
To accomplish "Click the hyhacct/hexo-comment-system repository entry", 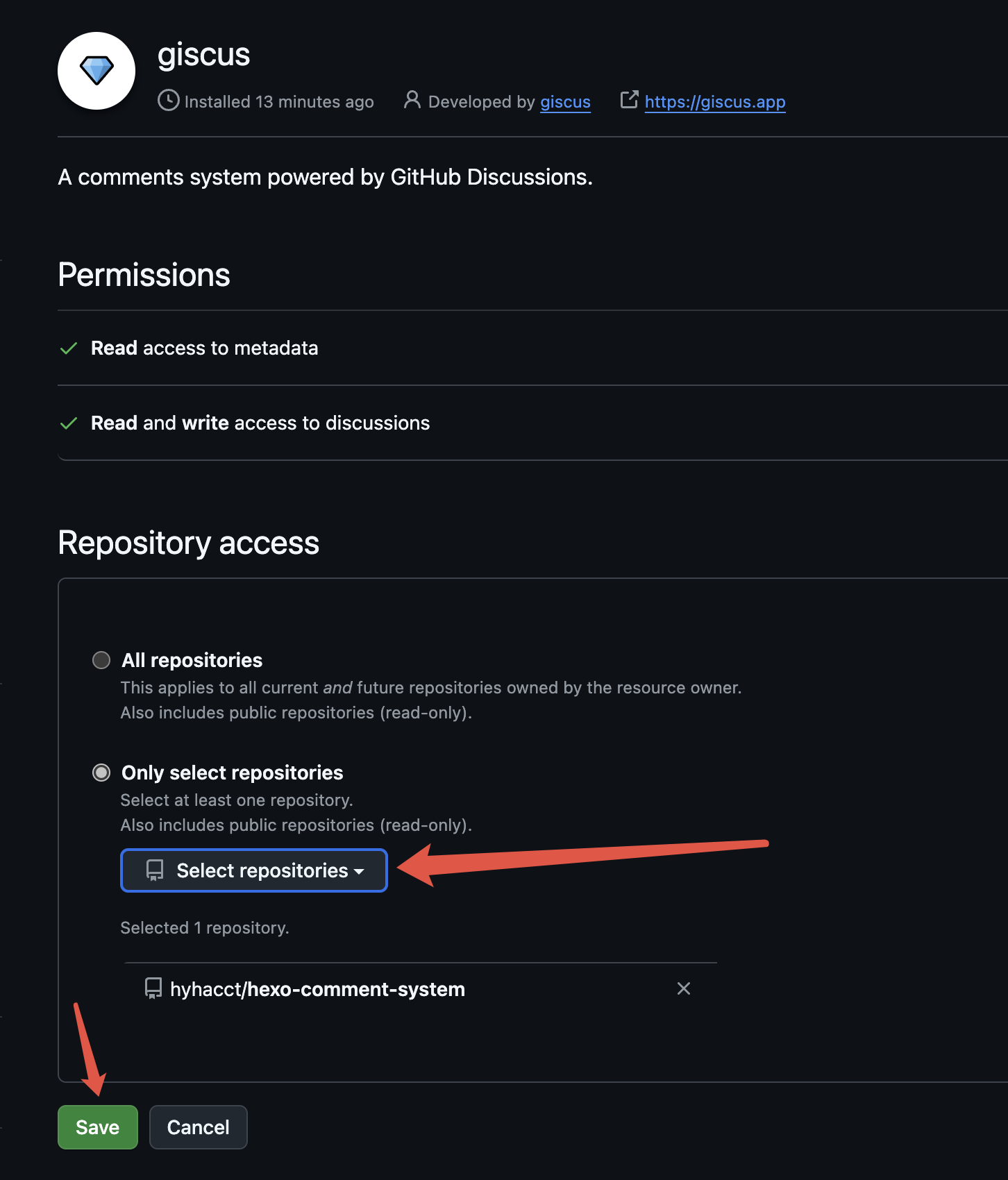I will pyautogui.click(x=317, y=989).
